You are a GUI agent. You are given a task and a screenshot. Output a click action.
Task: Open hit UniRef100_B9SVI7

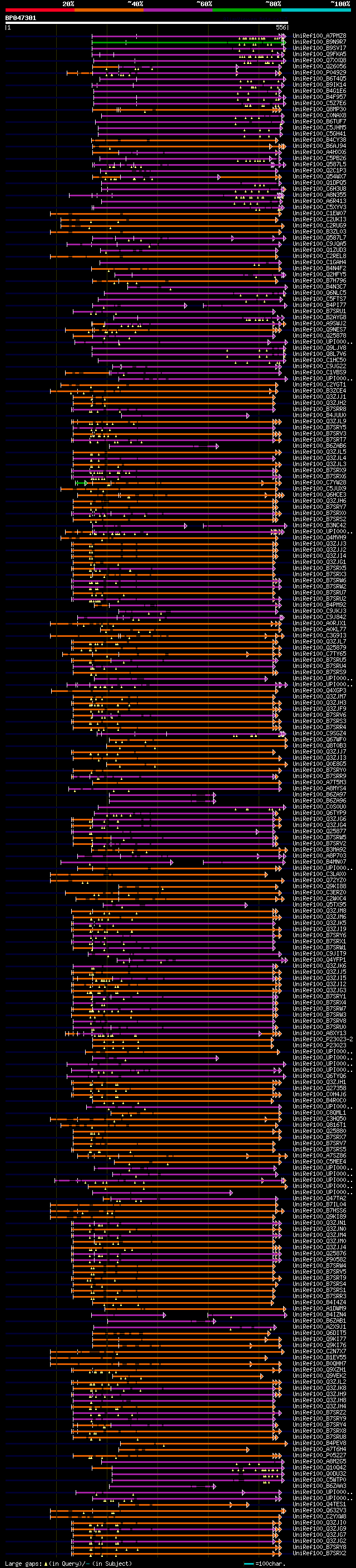pyautogui.click(x=319, y=48)
